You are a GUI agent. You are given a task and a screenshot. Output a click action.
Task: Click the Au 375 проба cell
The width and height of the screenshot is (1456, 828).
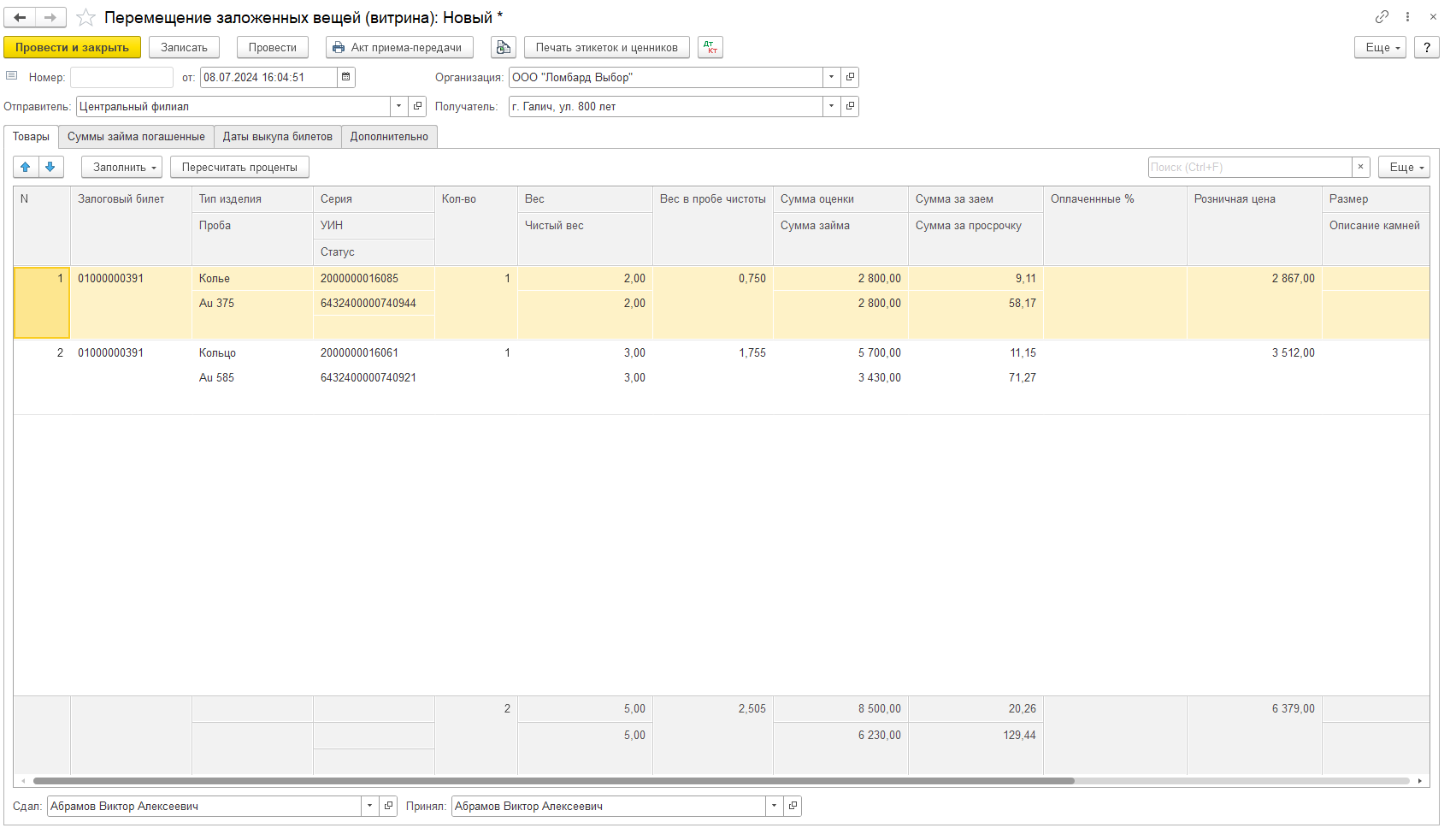(252, 304)
